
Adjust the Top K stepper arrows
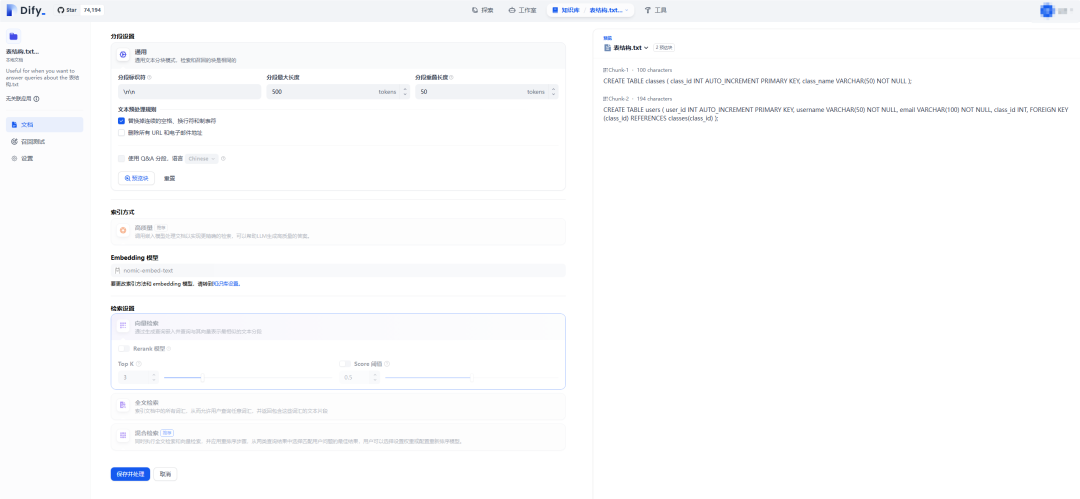154,377
